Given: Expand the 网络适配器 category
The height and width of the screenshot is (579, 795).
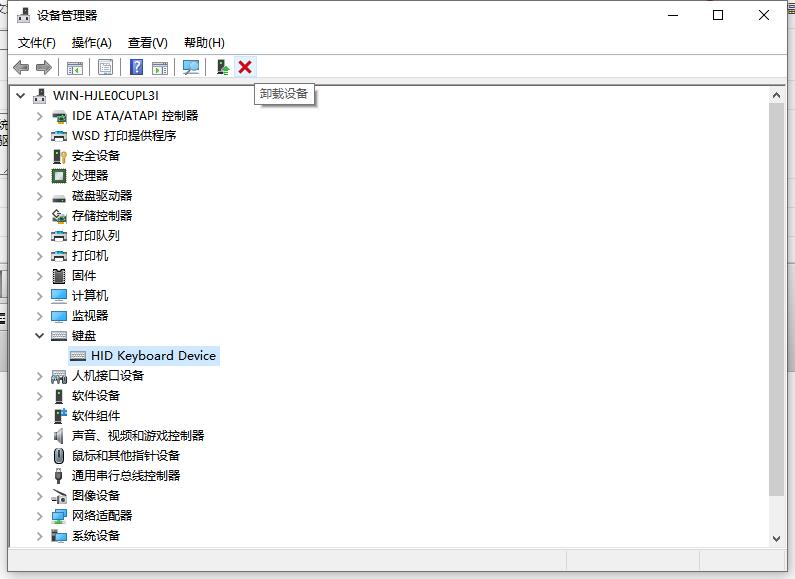Looking at the screenshot, I should pyautogui.click(x=40, y=516).
